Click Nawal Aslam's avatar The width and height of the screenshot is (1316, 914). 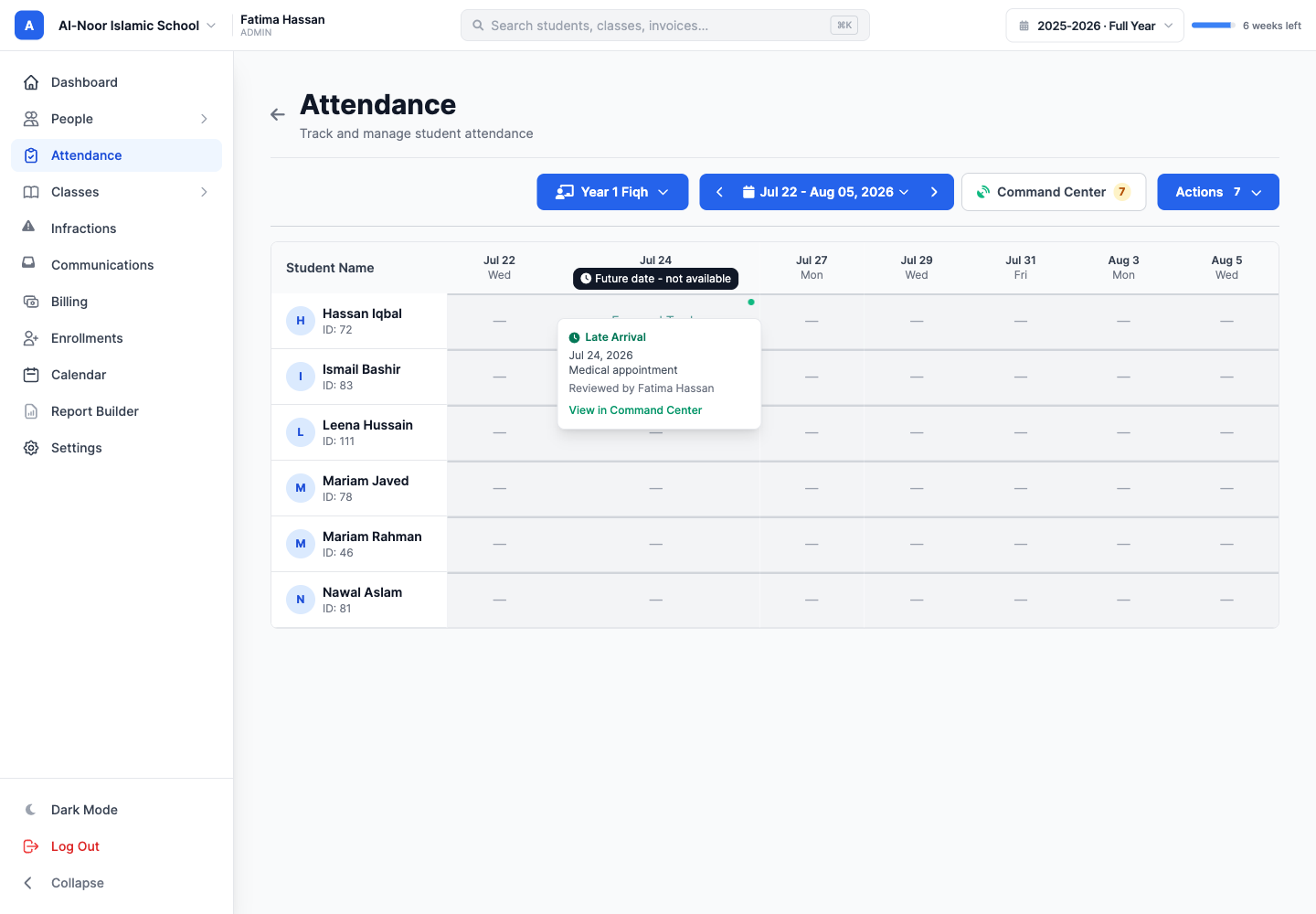(301, 600)
